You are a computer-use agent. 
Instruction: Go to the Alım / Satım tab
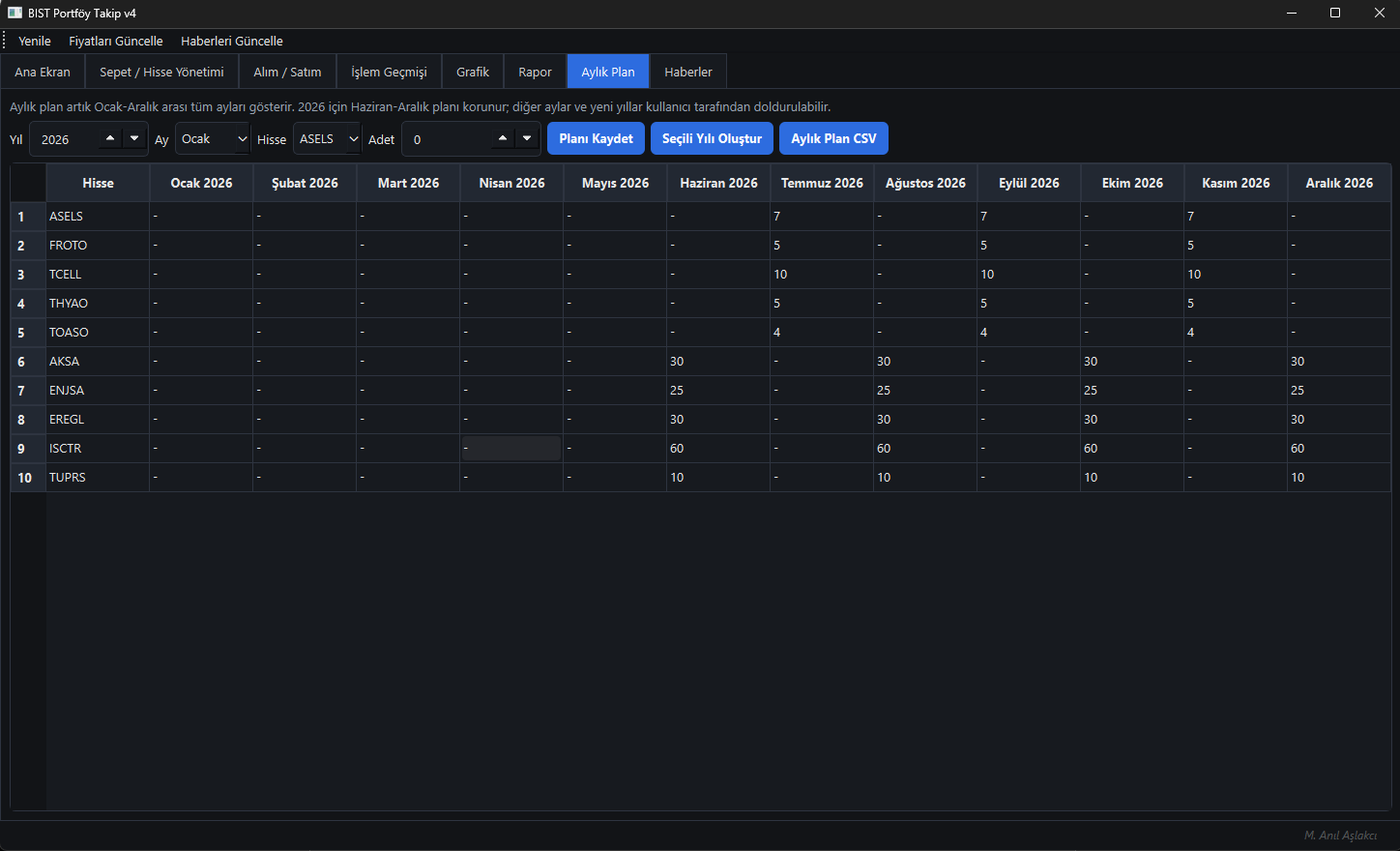[x=287, y=72]
